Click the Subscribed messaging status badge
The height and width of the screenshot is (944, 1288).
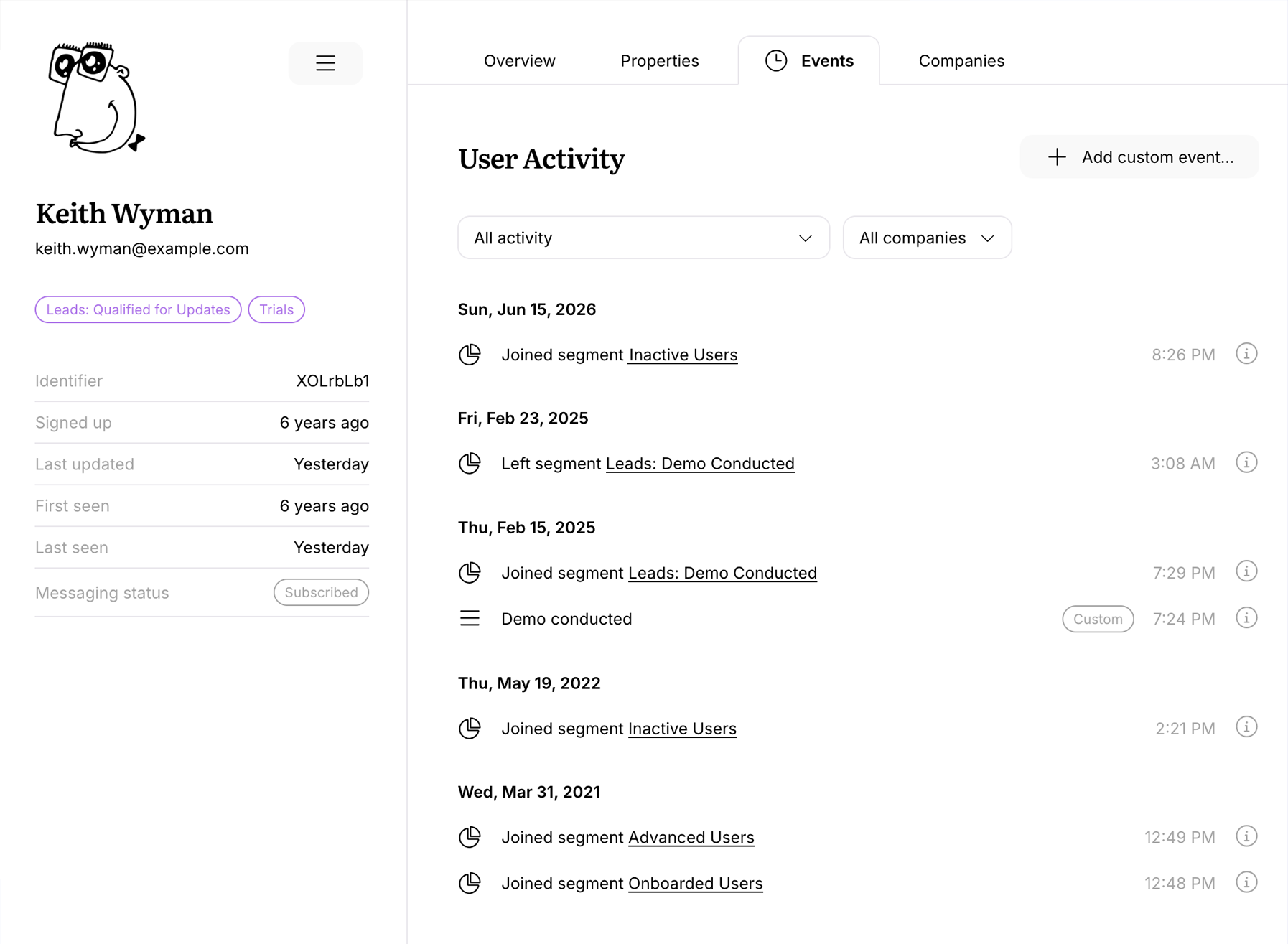[321, 592]
